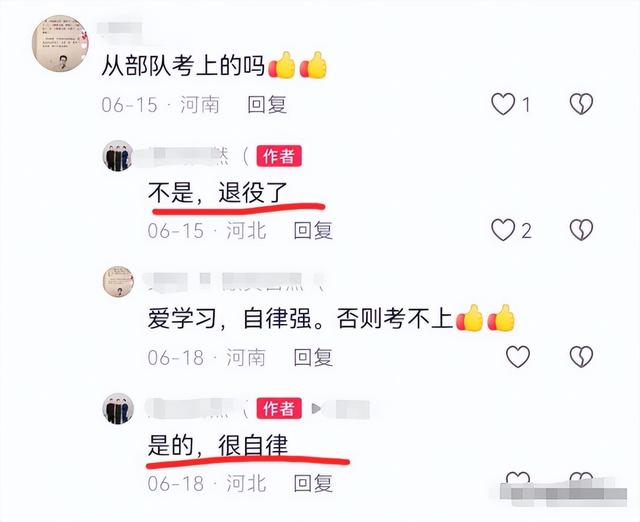
Task: Reply to the 06-15 河北 author comment
Action: [x=313, y=231]
